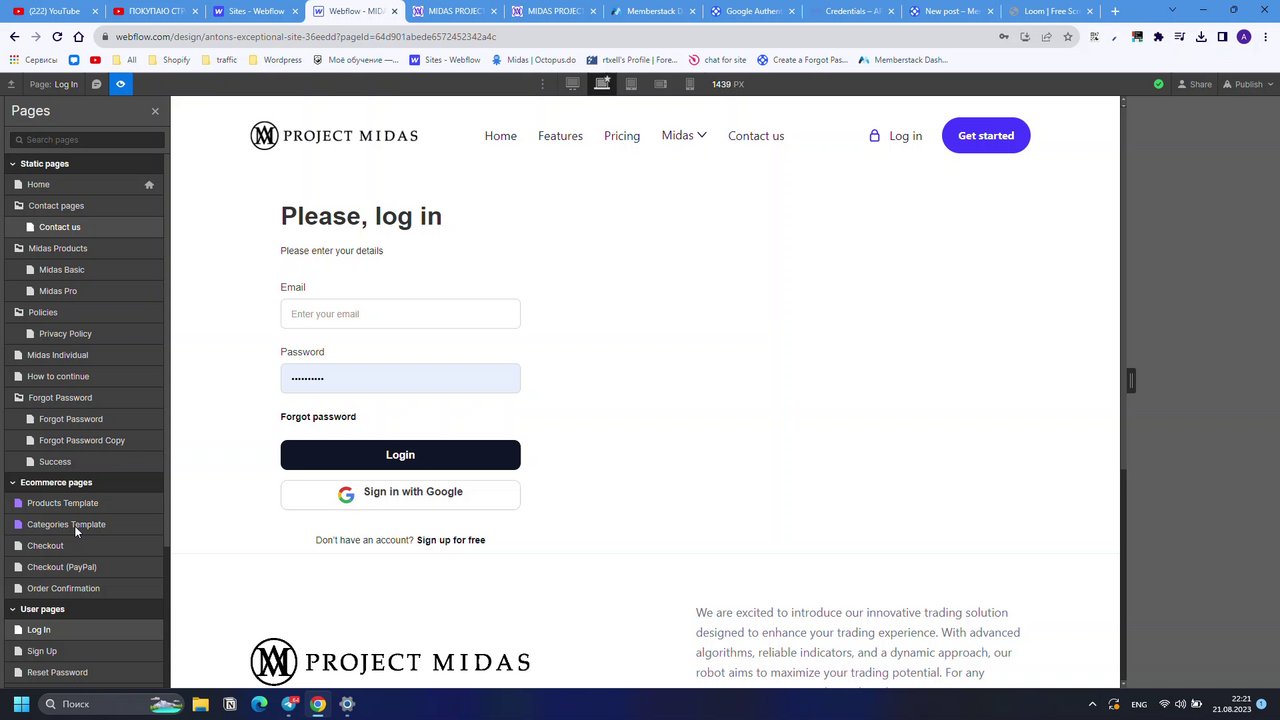Open the Windows Start menu
This screenshot has width=1280, height=720.
click(x=21, y=704)
